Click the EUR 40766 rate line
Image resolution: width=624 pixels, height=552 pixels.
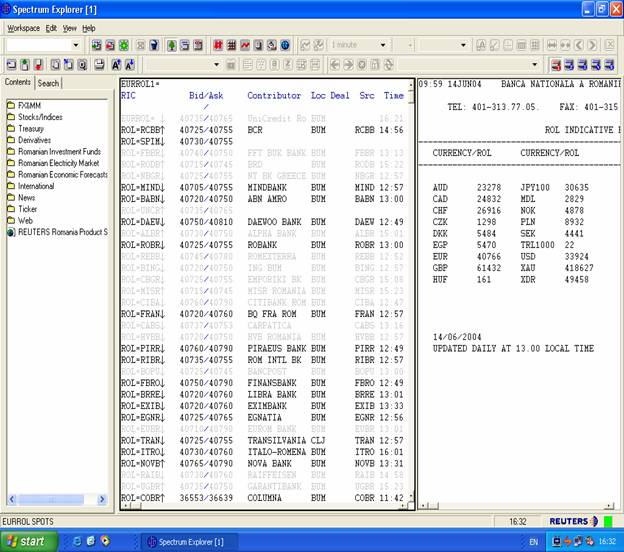467,257
